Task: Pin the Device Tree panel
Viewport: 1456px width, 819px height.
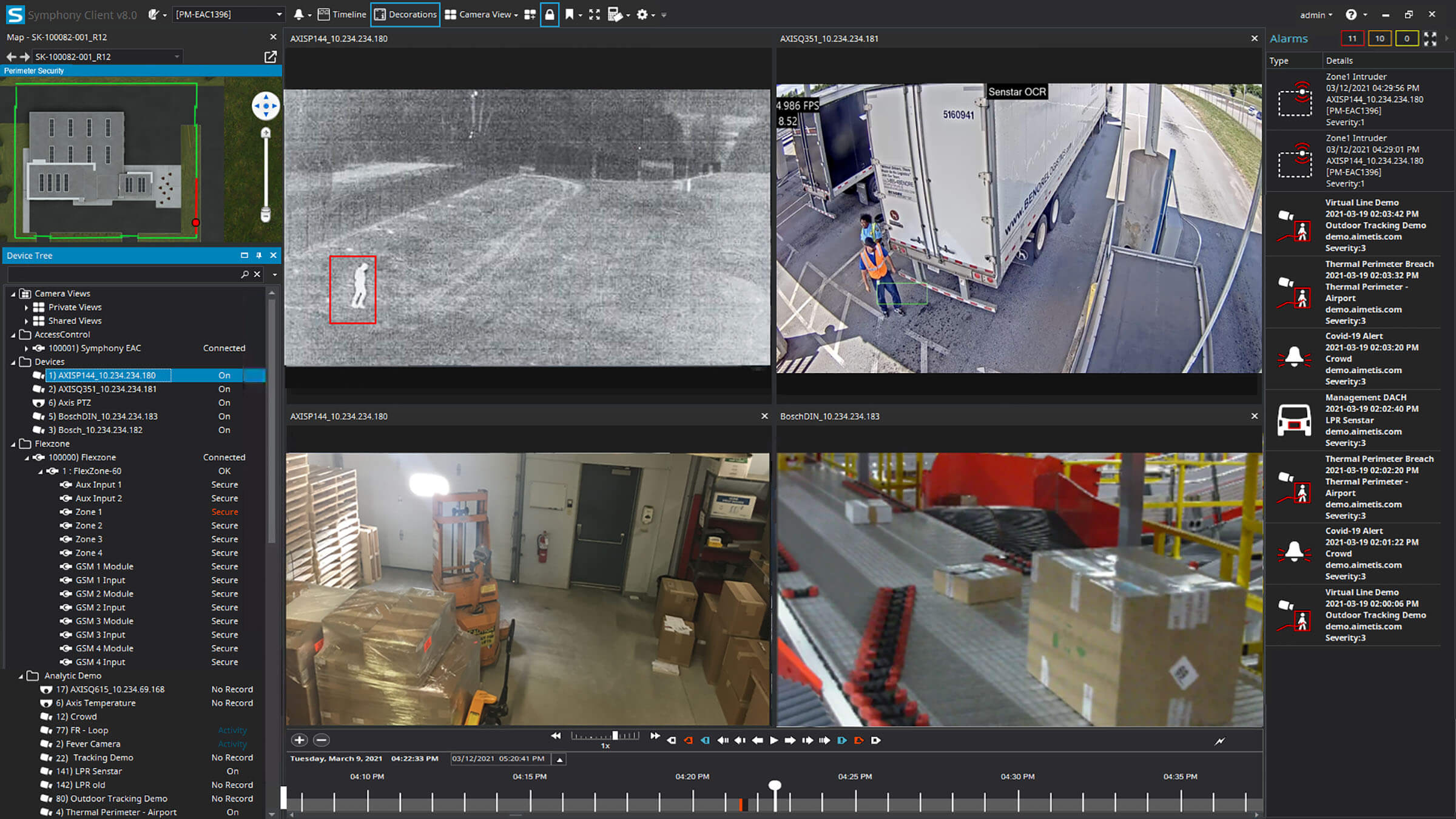Action: click(x=259, y=255)
